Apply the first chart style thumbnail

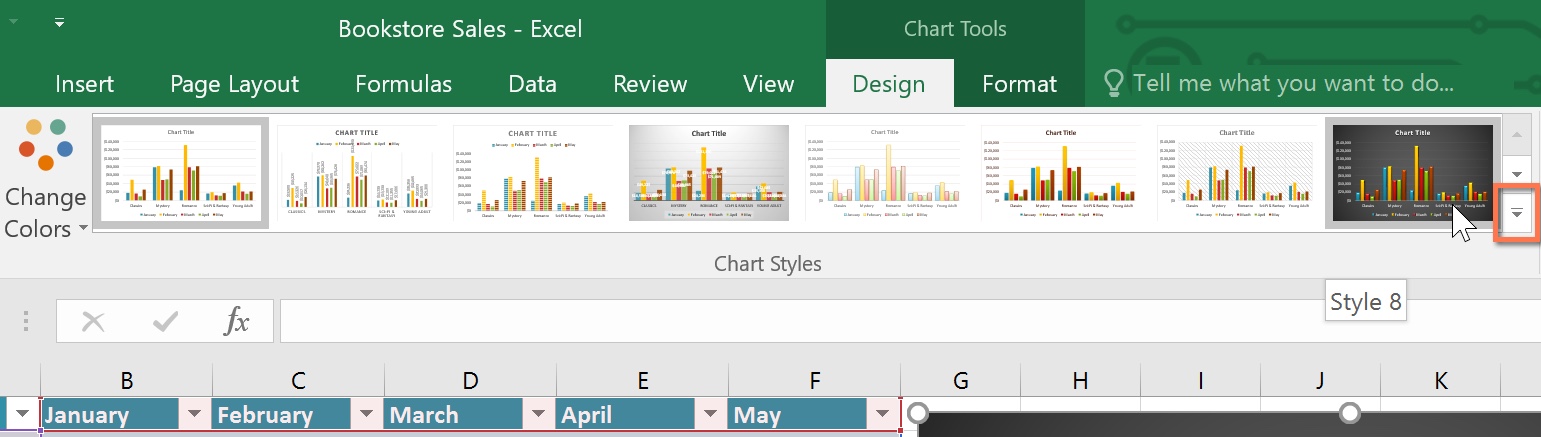181,173
